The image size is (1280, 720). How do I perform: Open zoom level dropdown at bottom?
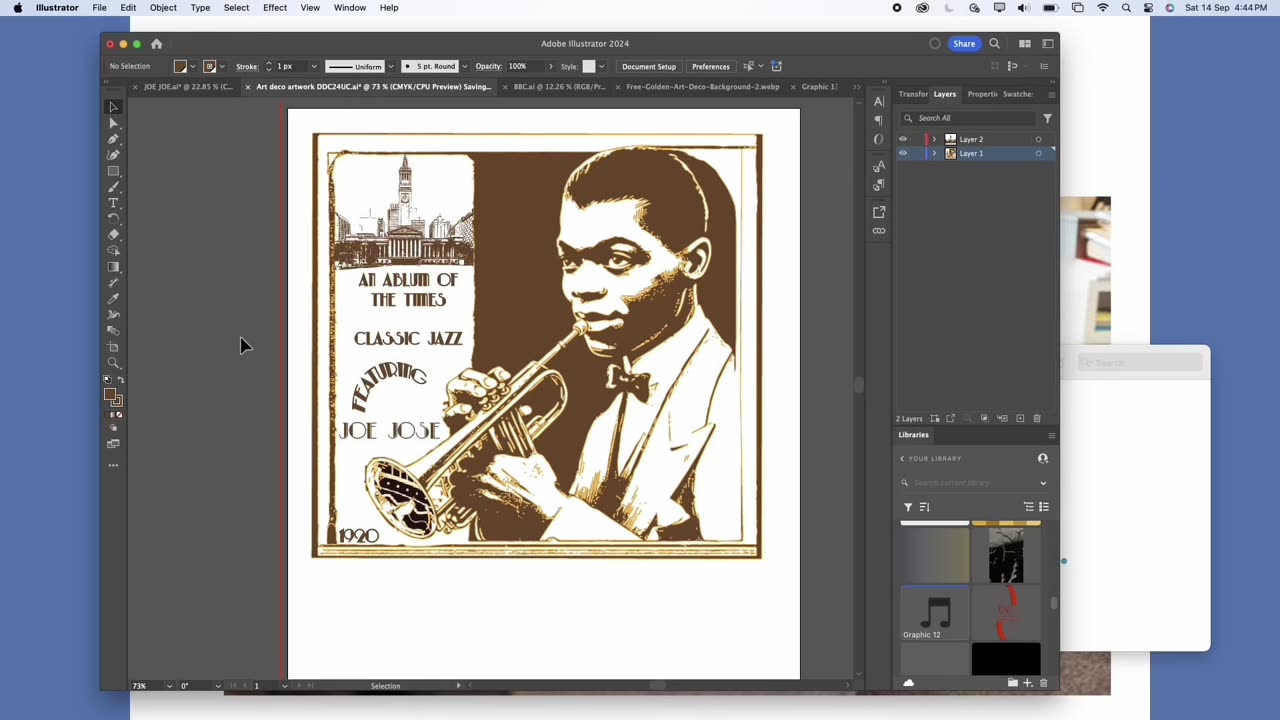(168, 686)
